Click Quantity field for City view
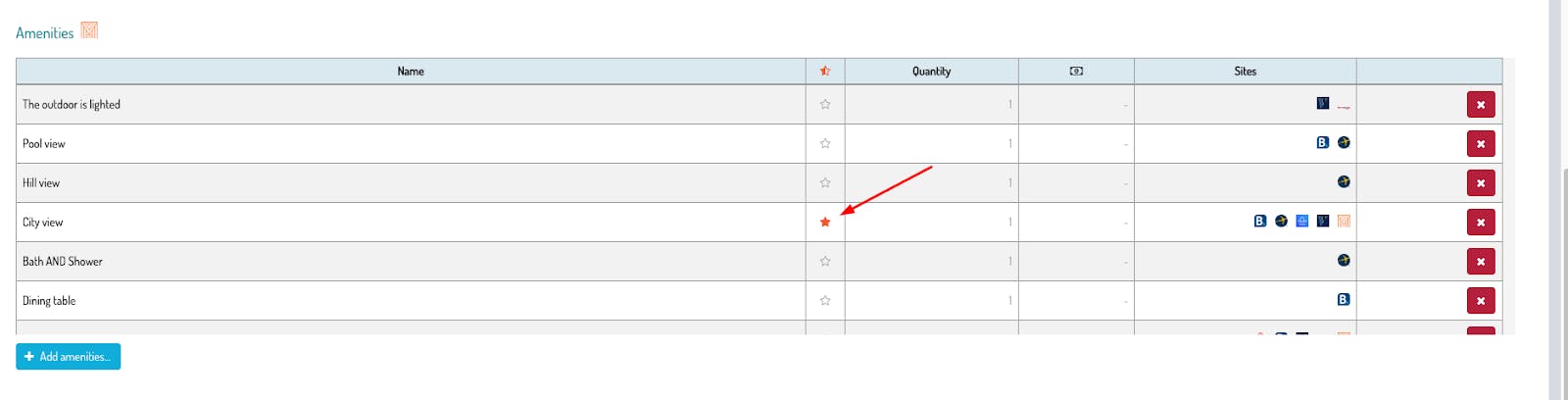Viewport: 1568px width, 400px height. pyautogui.click(x=931, y=222)
